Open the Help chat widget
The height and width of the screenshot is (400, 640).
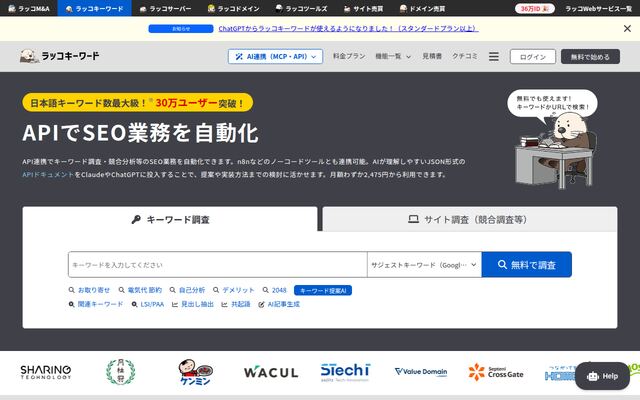point(602,376)
